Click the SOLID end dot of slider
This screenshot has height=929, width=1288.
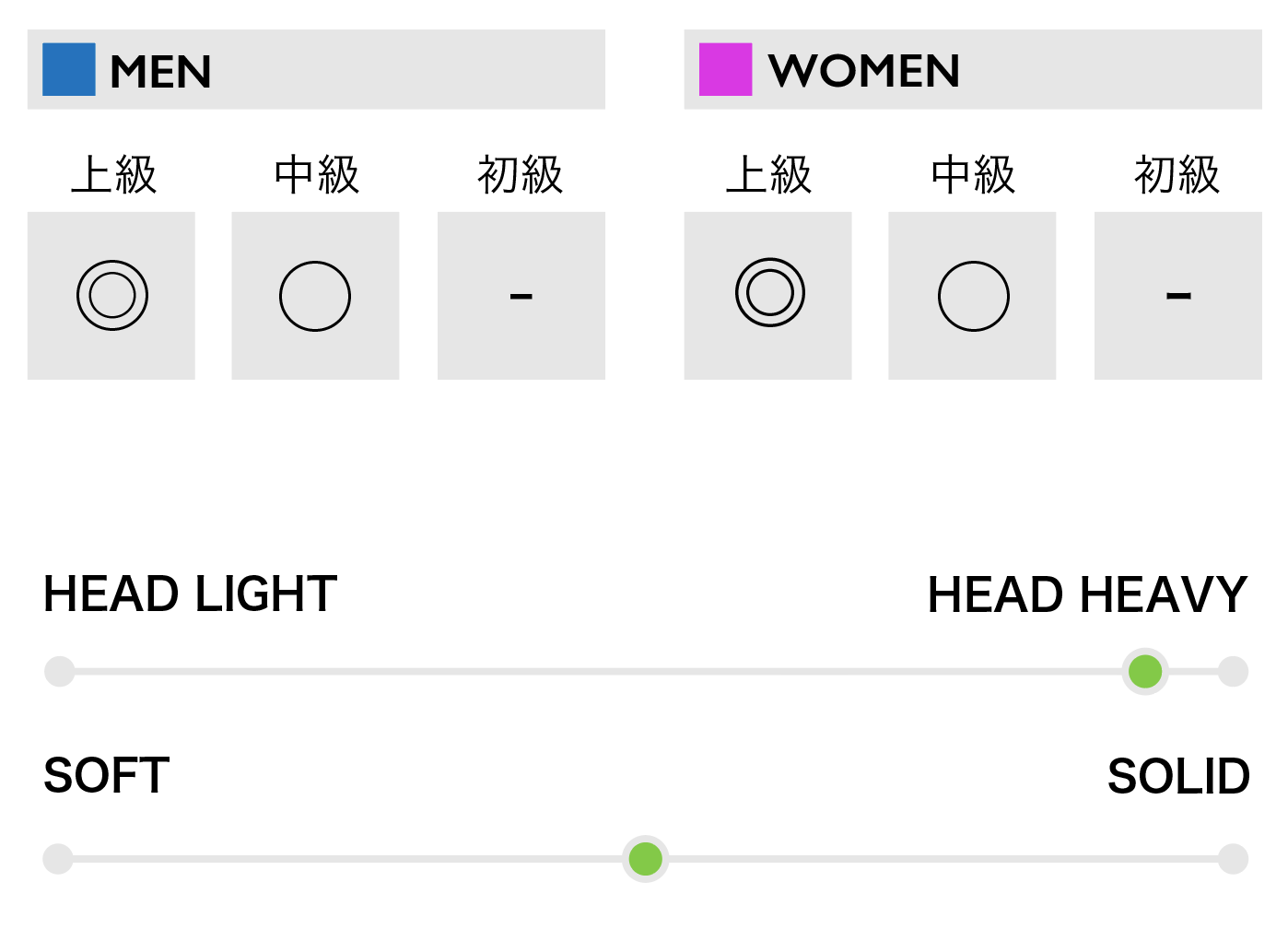coord(1233,859)
